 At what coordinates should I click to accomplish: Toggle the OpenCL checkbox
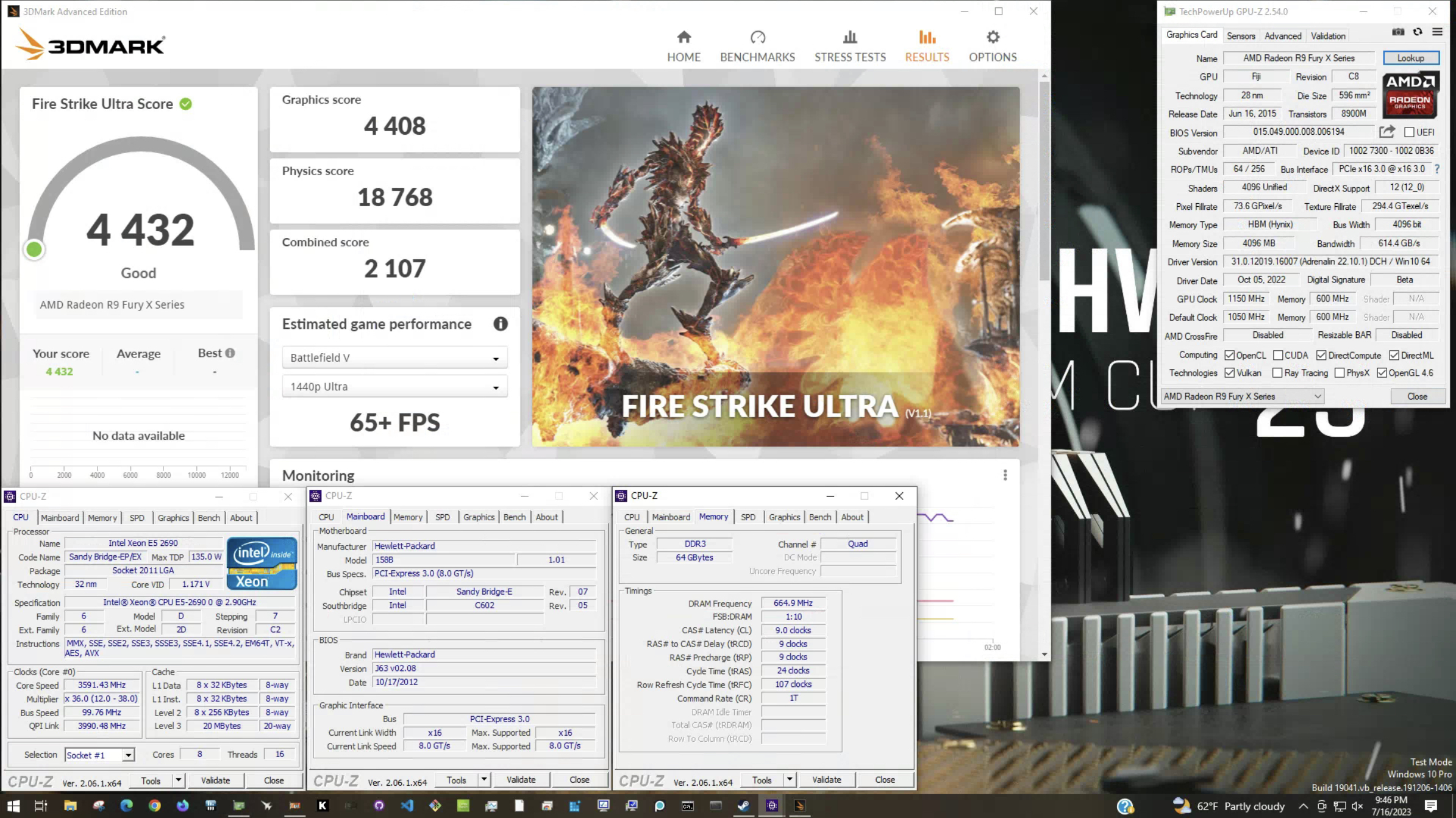[1229, 356]
